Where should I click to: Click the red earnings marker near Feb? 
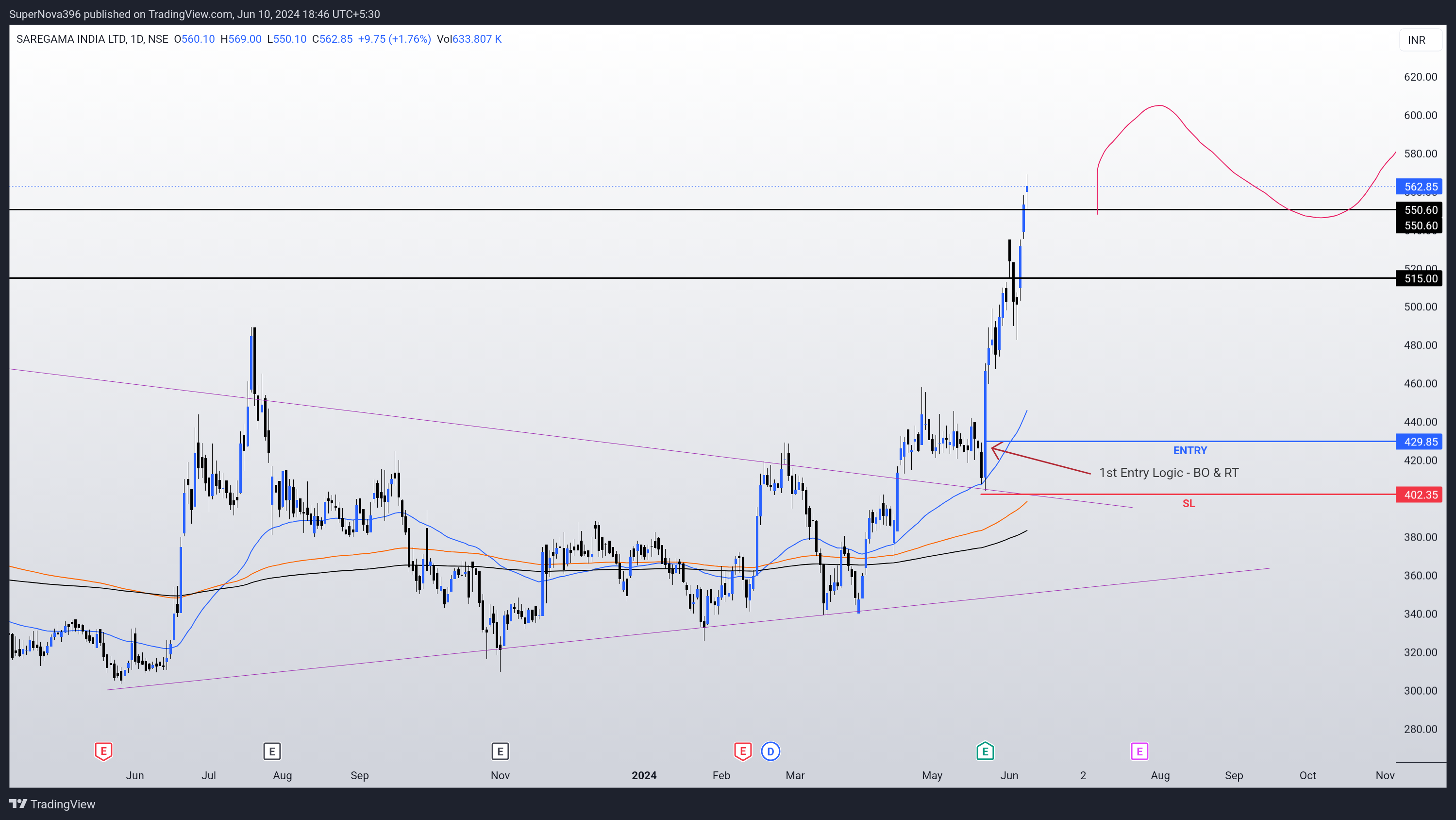743,751
